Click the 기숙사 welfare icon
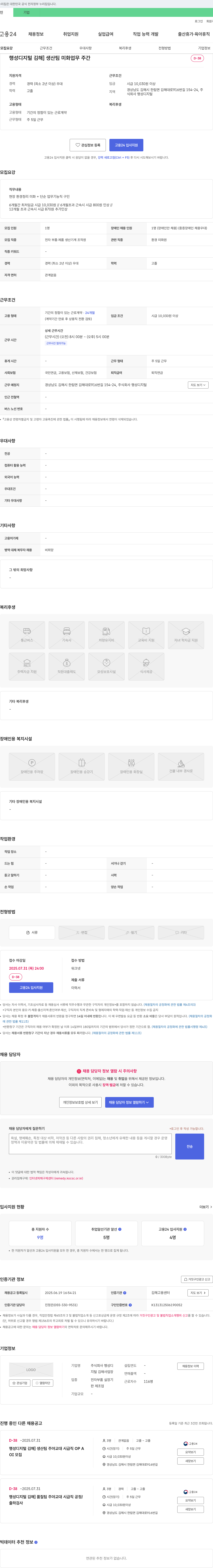Image resolution: width=213 pixels, height=1568 pixels. pos(67,635)
